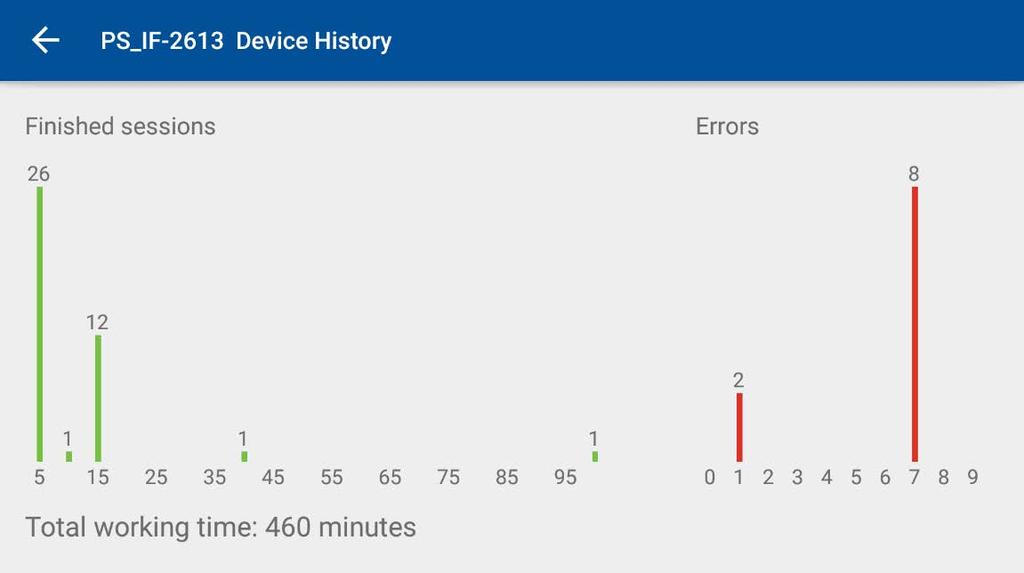Click the PS_IF-2613 Device History title

click(246, 41)
